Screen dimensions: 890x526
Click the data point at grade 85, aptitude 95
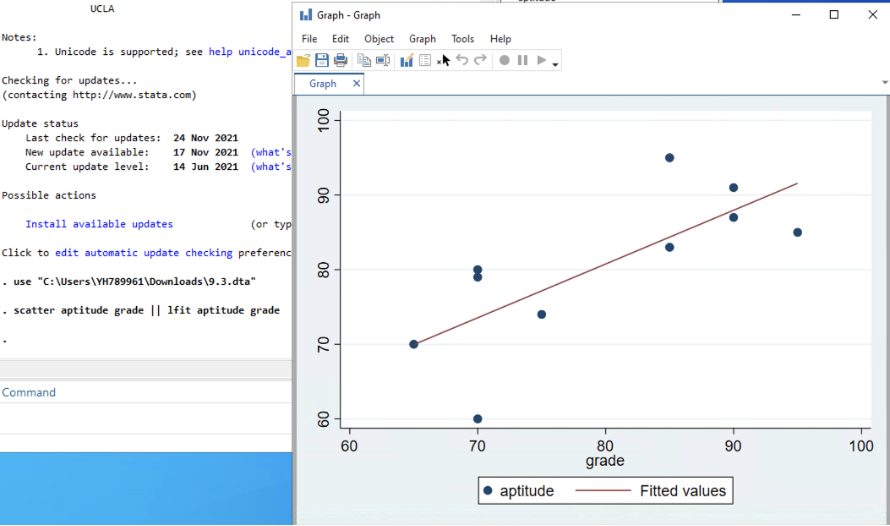[x=669, y=158]
